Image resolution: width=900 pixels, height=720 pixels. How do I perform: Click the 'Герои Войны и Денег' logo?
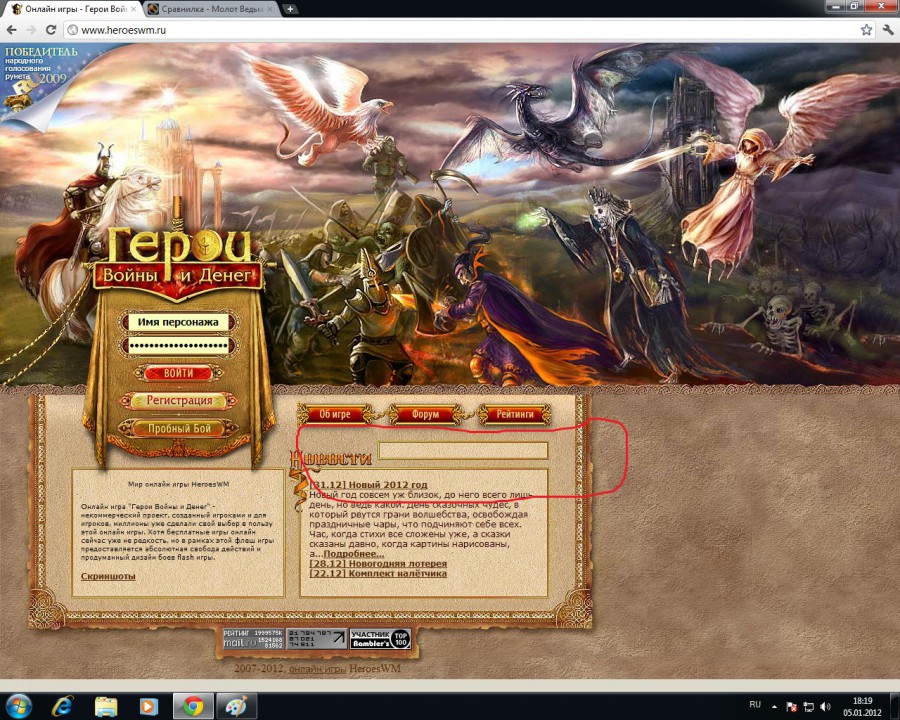point(179,258)
